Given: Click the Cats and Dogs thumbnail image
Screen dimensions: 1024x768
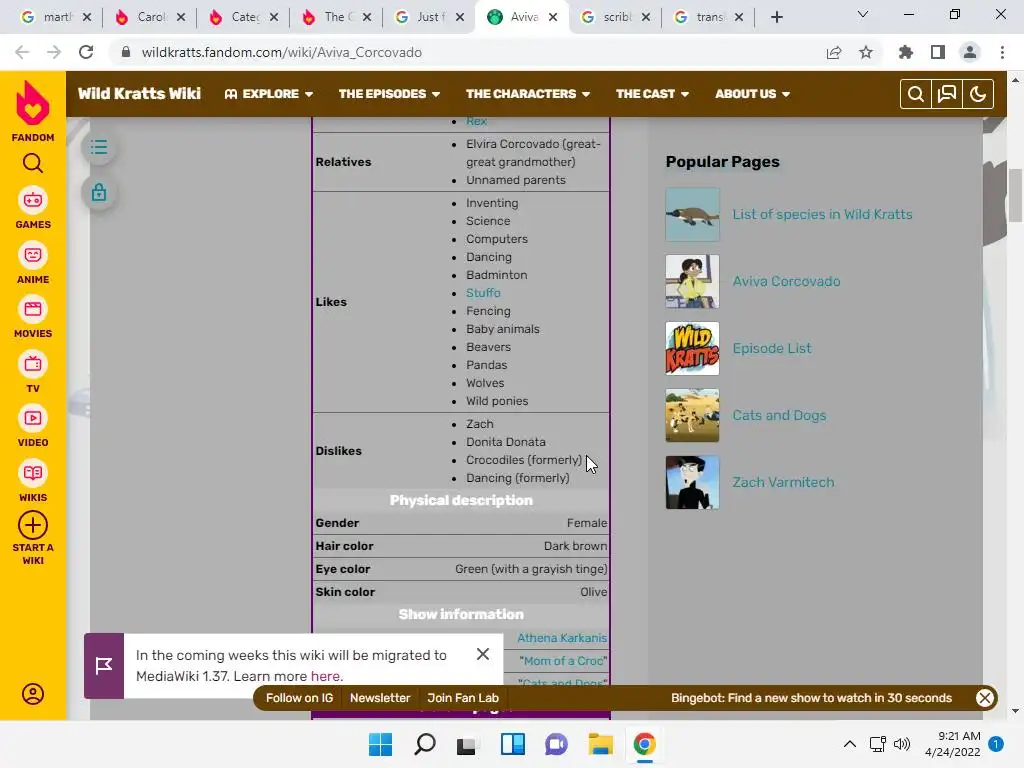Looking at the screenshot, I should pos(692,415).
